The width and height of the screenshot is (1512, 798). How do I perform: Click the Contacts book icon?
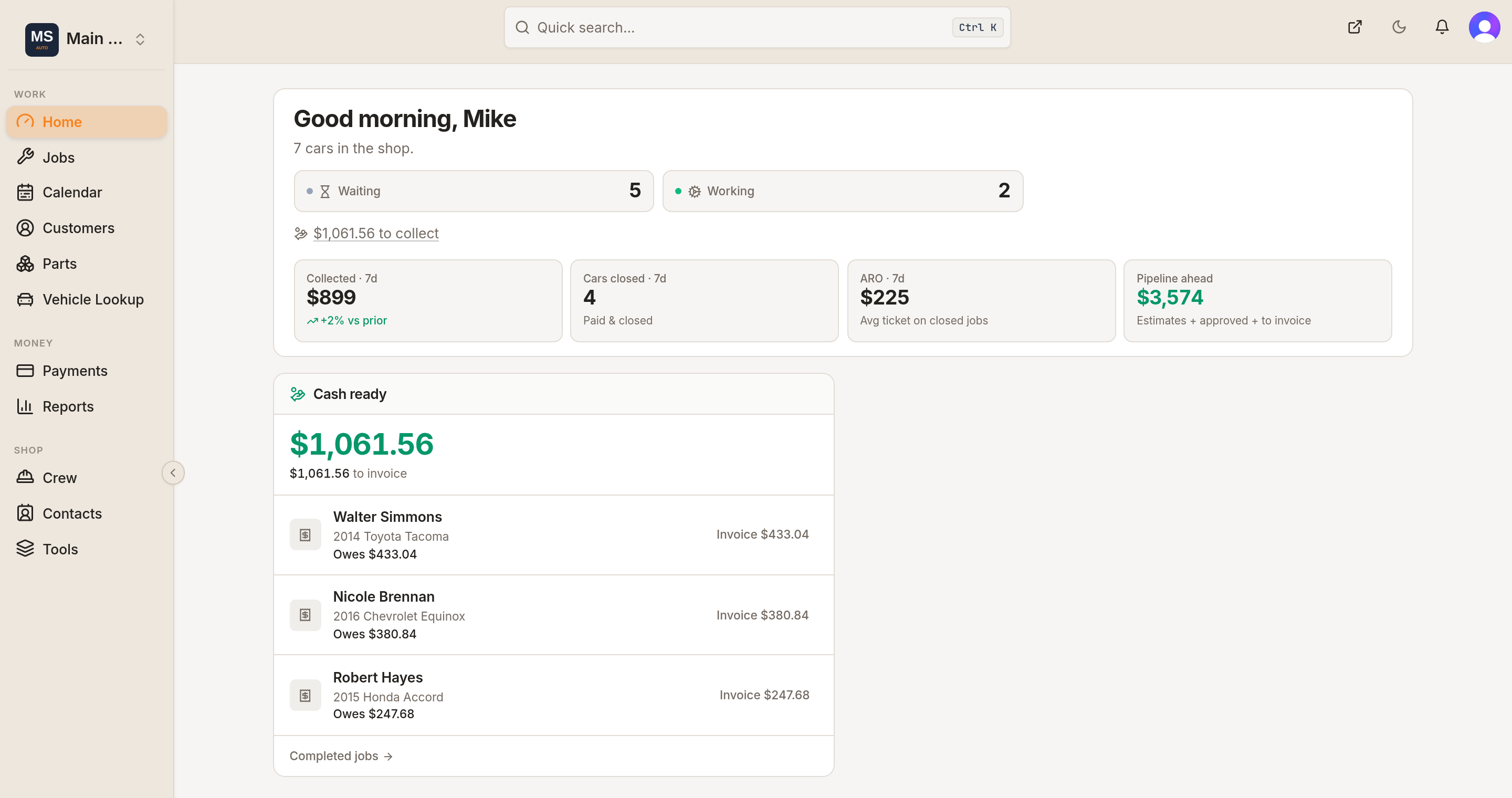click(x=25, y=513)
